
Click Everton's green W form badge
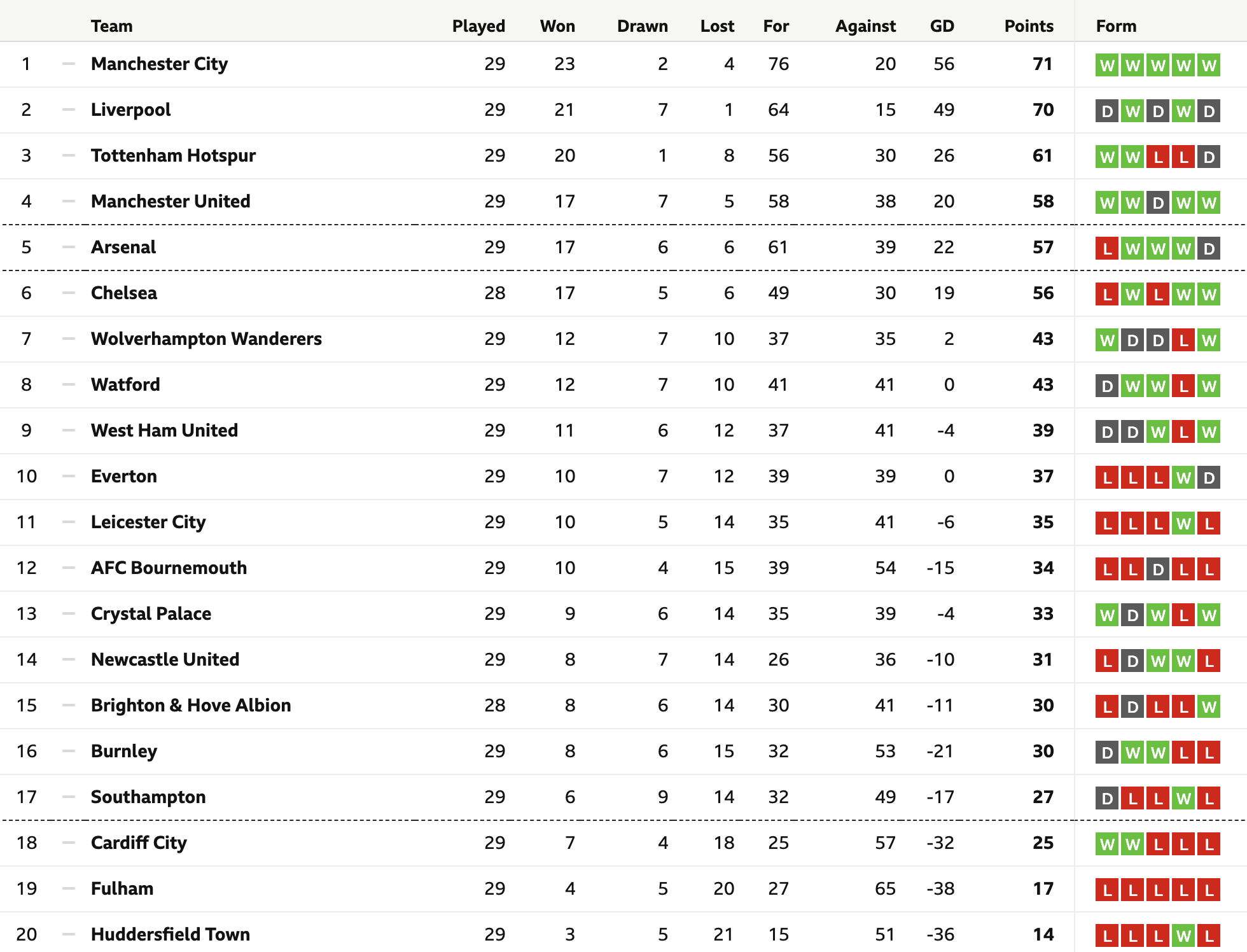click(x=1183, y=477)
